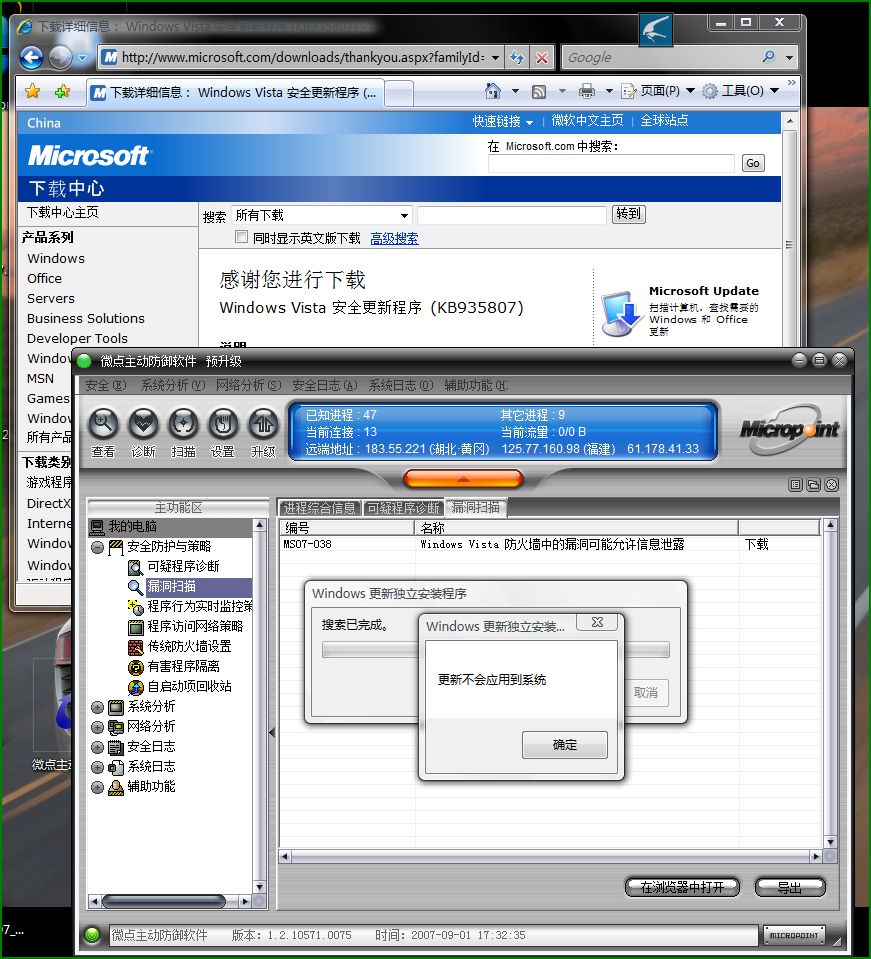
Task: Click the 有害程序隔离 quarantine icon
Action: (x=135, y=667)
